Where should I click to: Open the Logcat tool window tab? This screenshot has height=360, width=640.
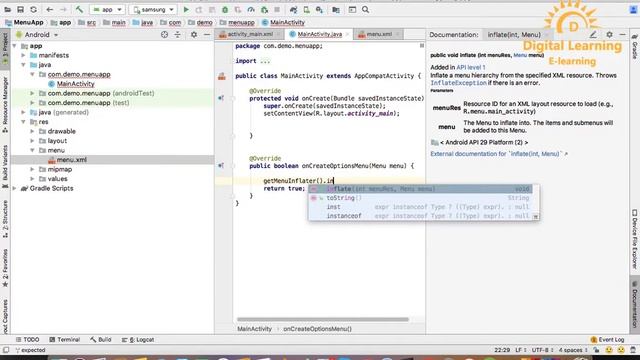[138, 339]
